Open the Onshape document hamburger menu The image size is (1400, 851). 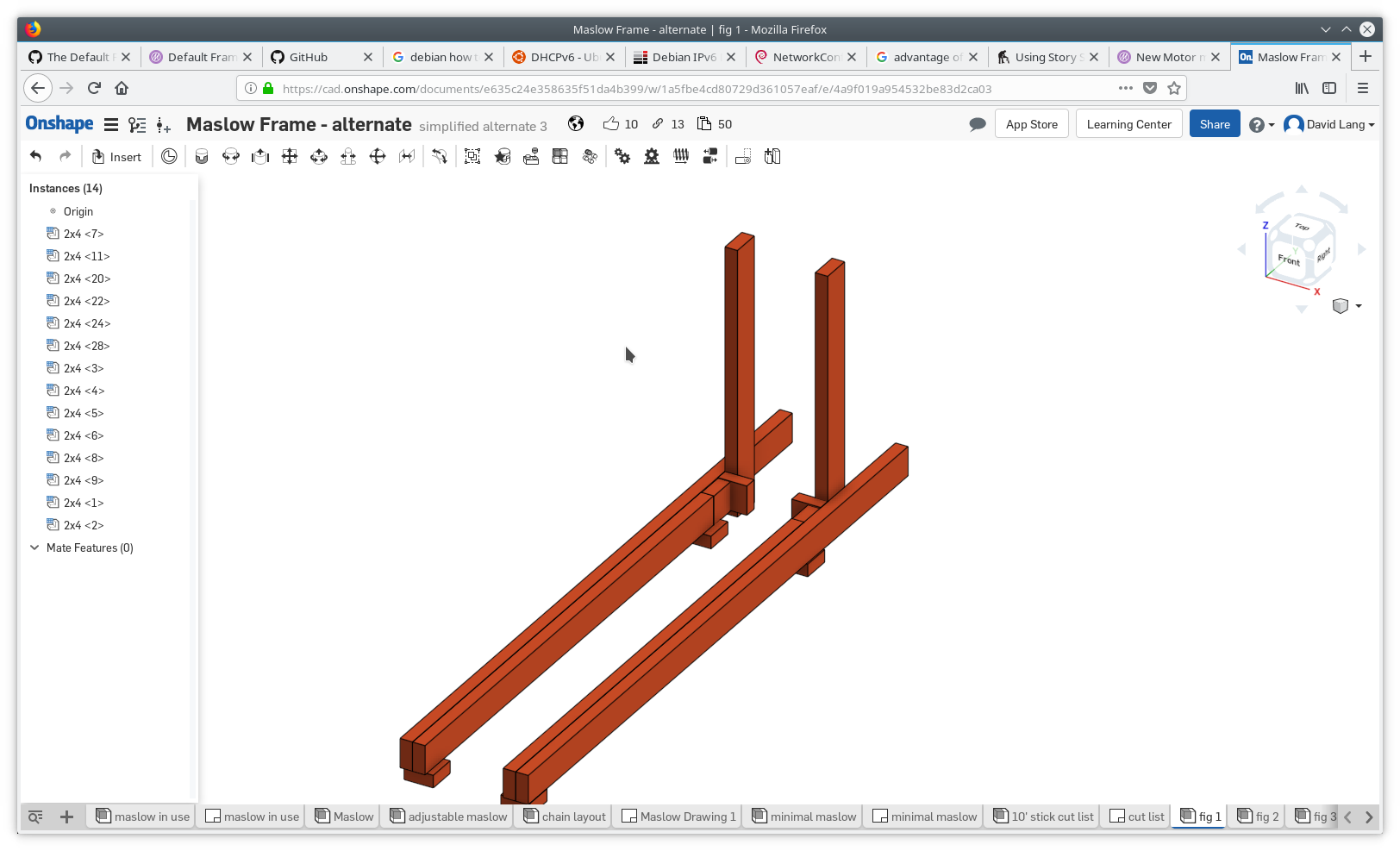[x=111, y=125]
